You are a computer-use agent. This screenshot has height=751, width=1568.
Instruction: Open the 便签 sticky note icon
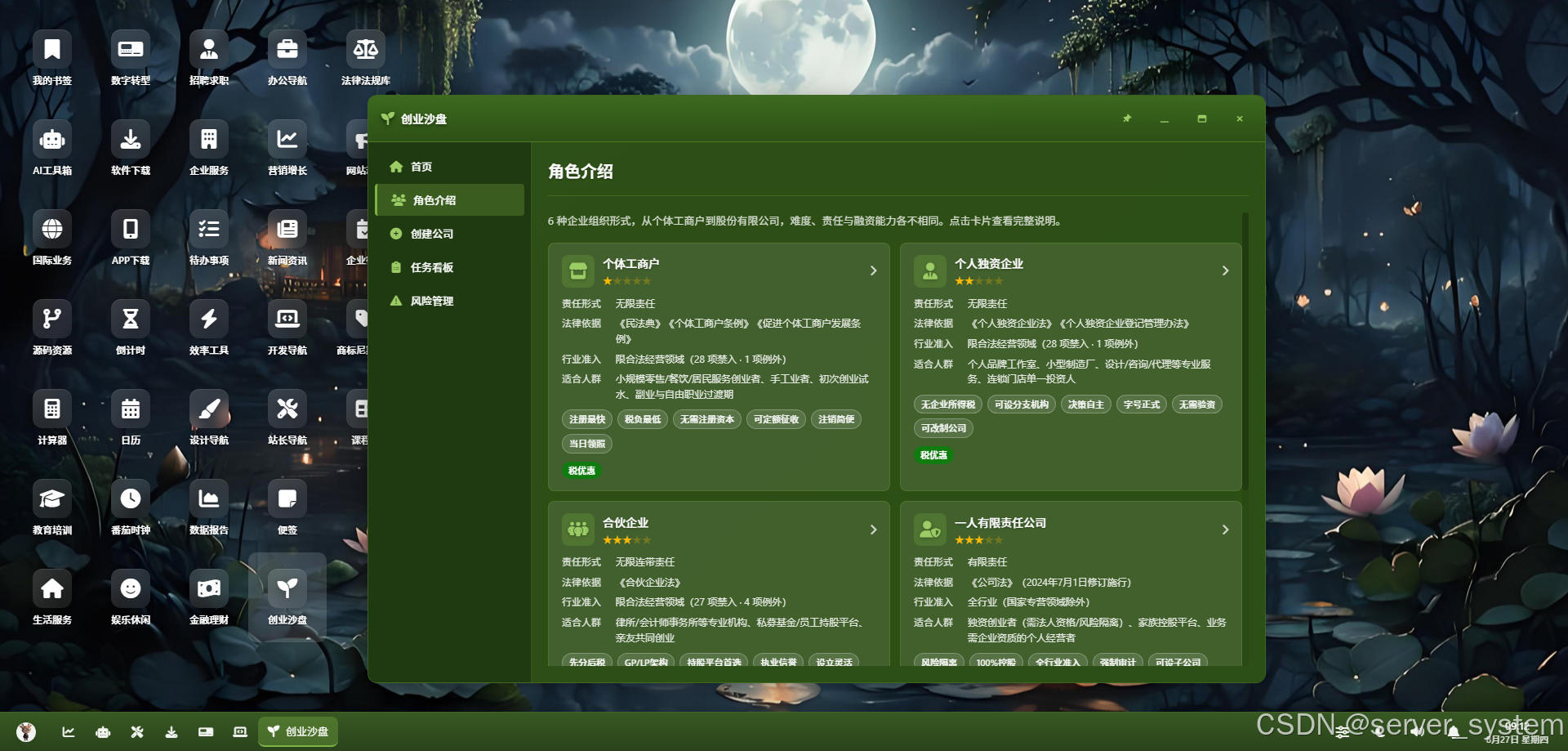pos(287,507)
